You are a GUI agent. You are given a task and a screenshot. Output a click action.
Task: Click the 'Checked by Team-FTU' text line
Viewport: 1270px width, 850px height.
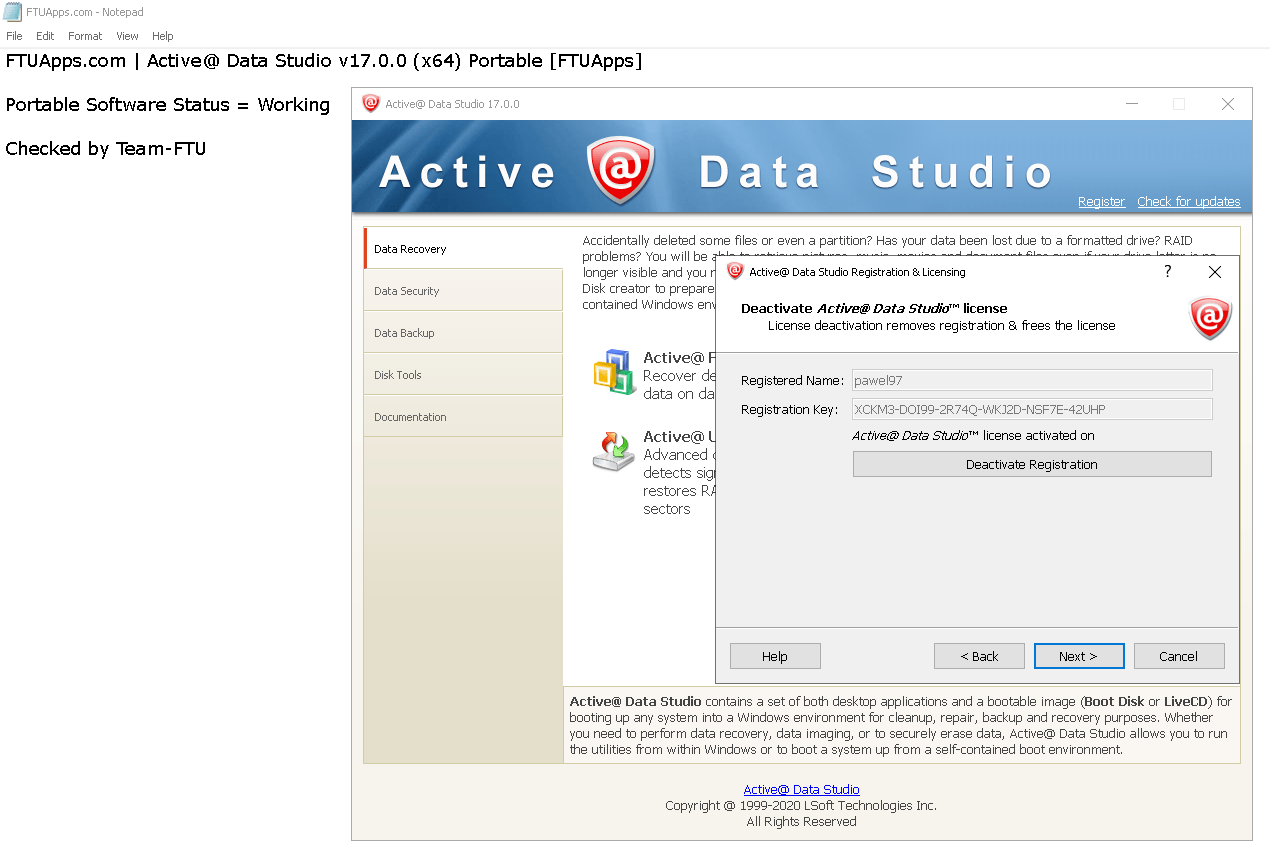[106, 149]
